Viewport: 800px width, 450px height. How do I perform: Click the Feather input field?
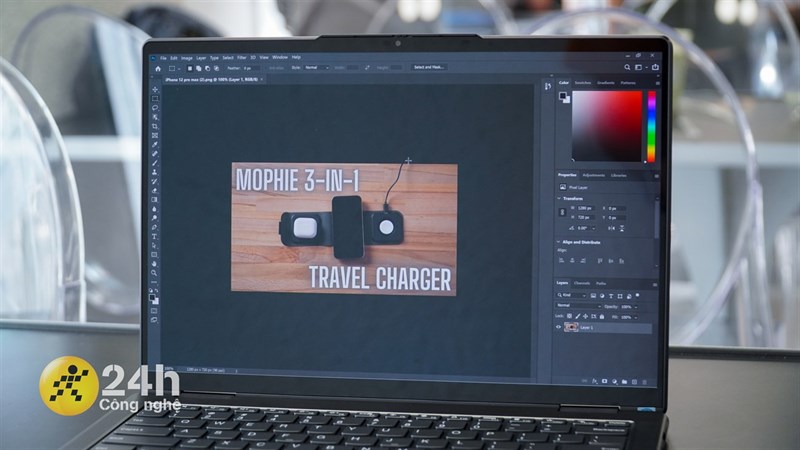click(x=251, y=68)
